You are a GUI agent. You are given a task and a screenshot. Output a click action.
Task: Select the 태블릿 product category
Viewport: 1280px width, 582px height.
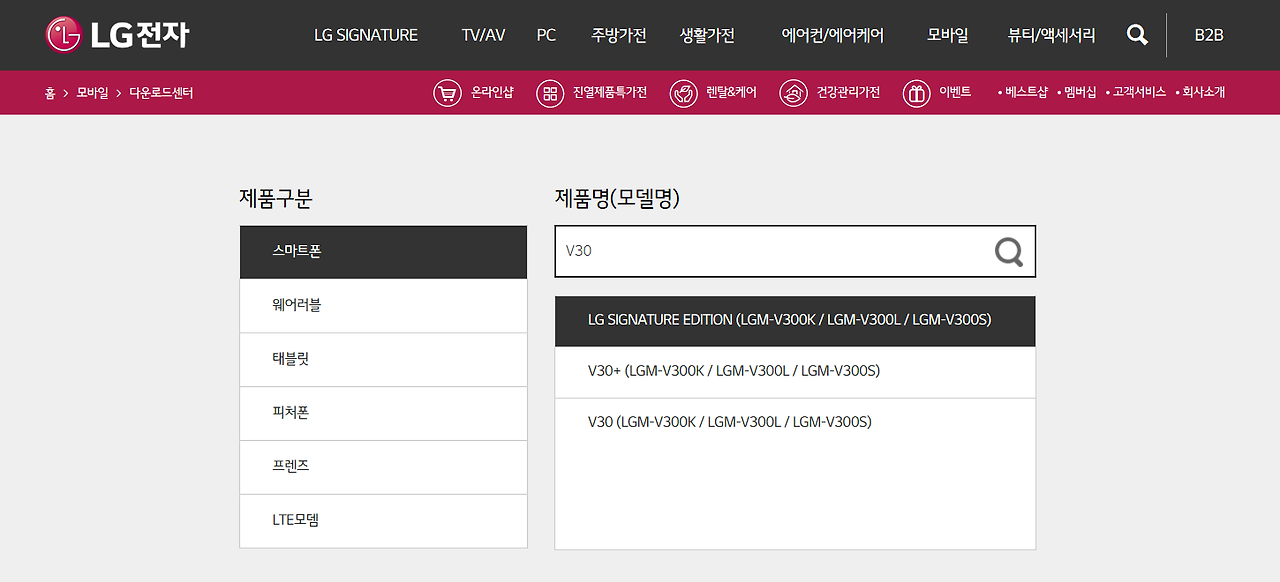pyautogui.click(x=383, y=359)
